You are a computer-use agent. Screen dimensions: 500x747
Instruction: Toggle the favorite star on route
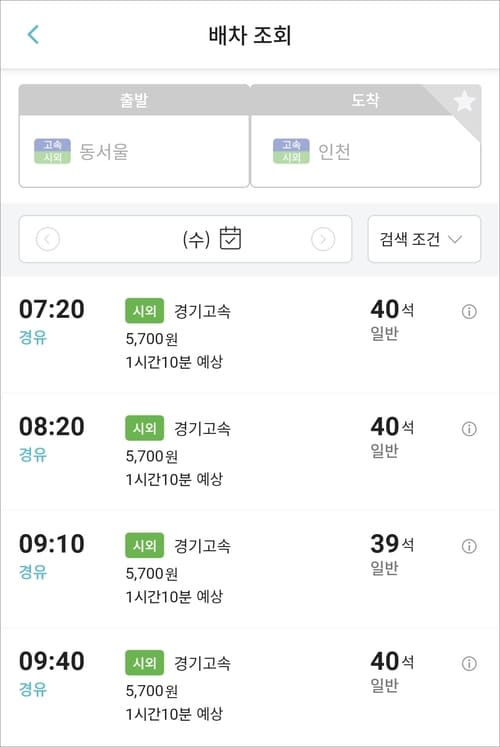(463, 101)
